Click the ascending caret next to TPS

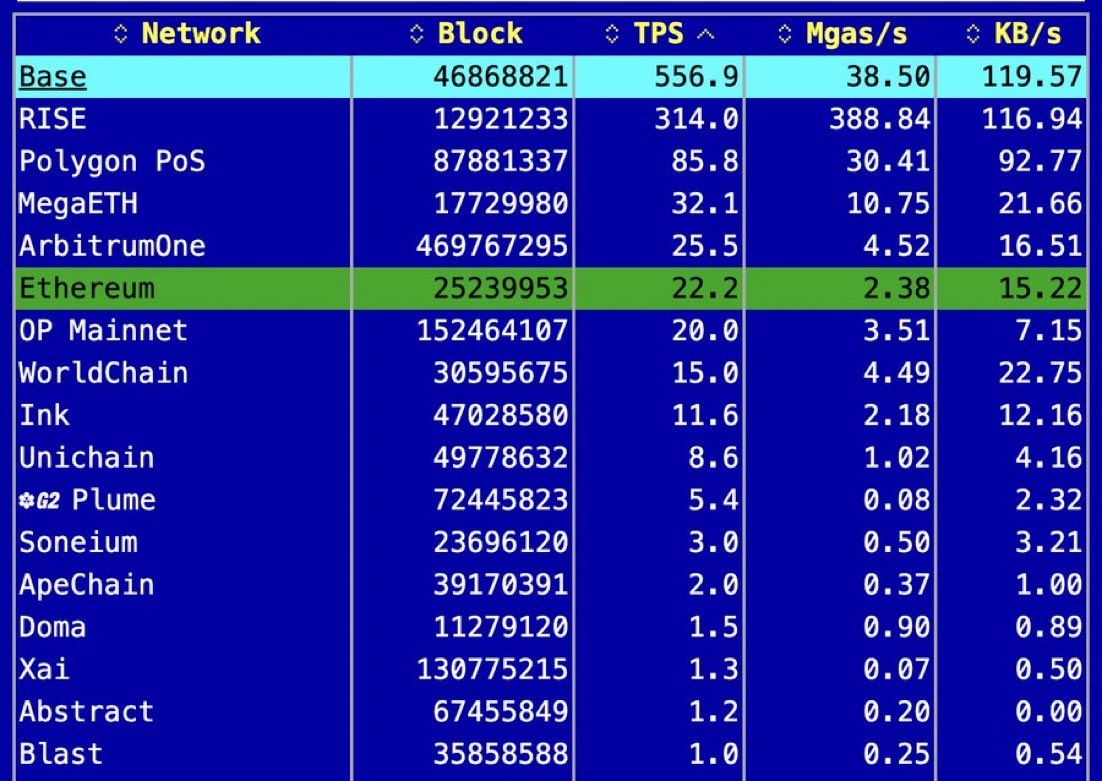pos(705,34)
